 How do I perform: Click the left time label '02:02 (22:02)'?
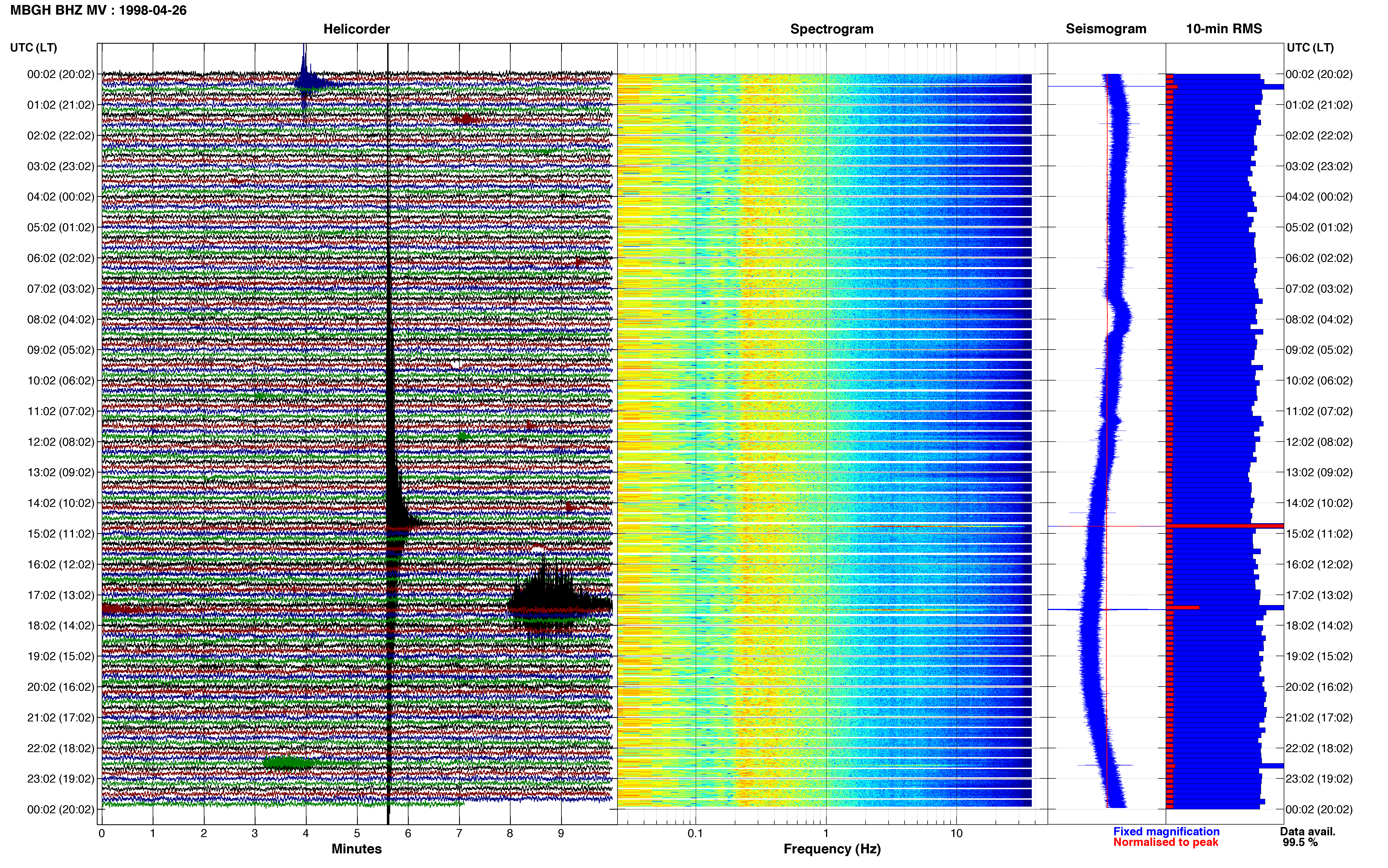60,135
